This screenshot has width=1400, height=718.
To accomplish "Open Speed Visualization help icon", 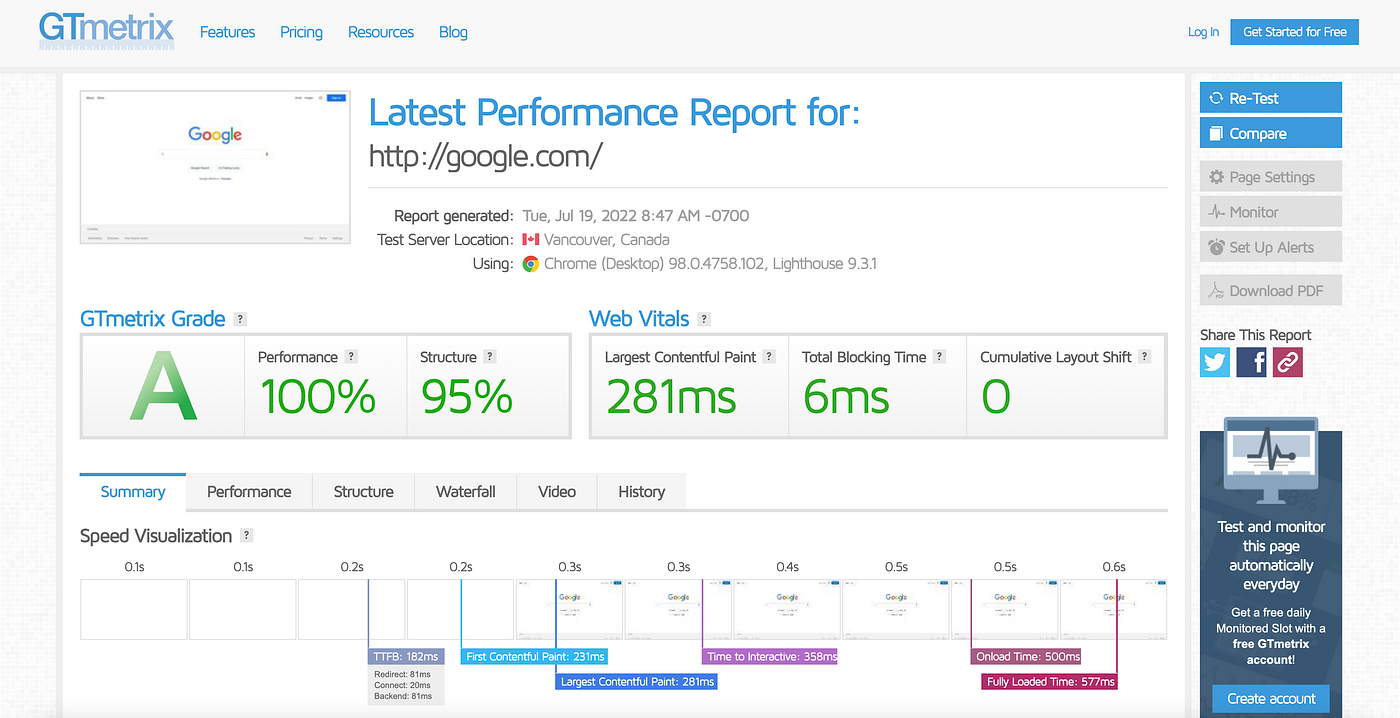I will (247, 535).
